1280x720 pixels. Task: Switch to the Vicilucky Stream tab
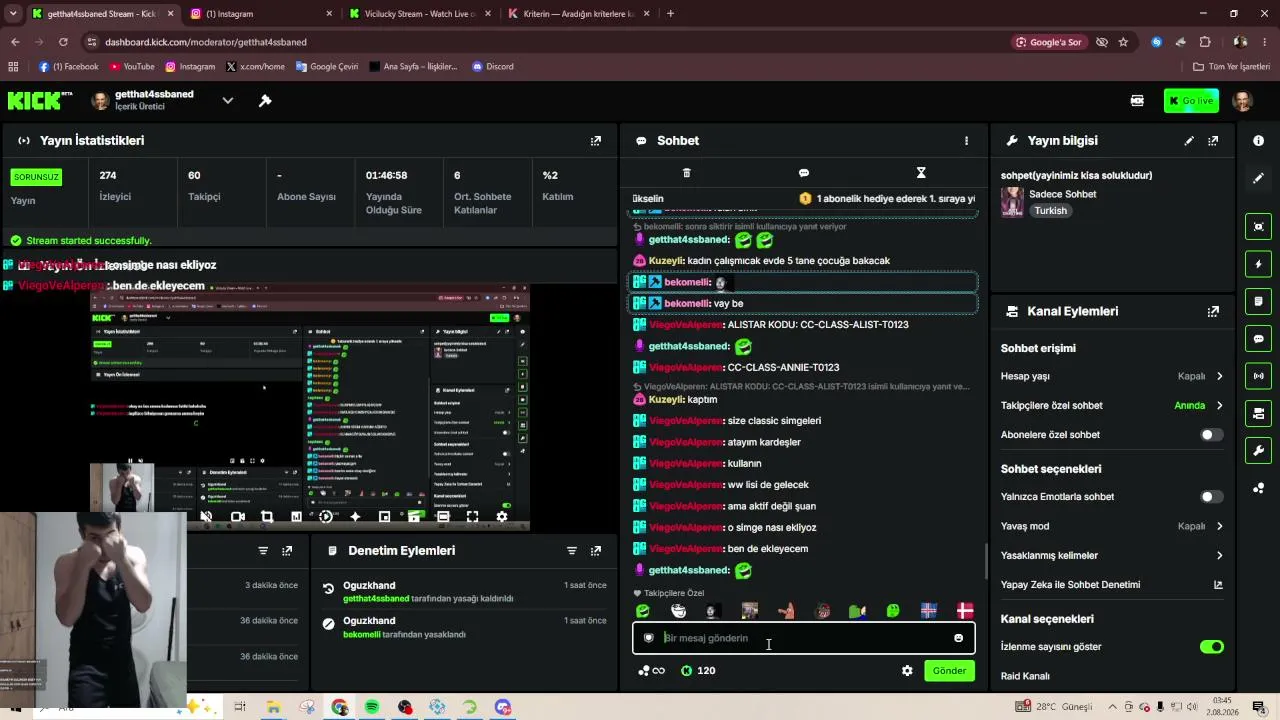[x=420, y=14]
